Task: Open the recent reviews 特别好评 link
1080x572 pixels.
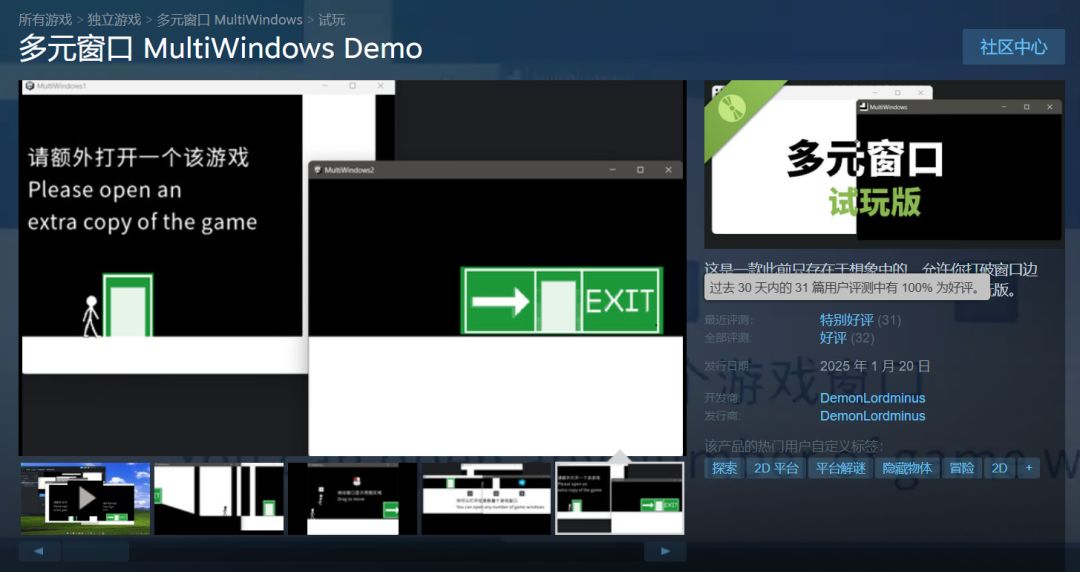Action: coord(847,320)
